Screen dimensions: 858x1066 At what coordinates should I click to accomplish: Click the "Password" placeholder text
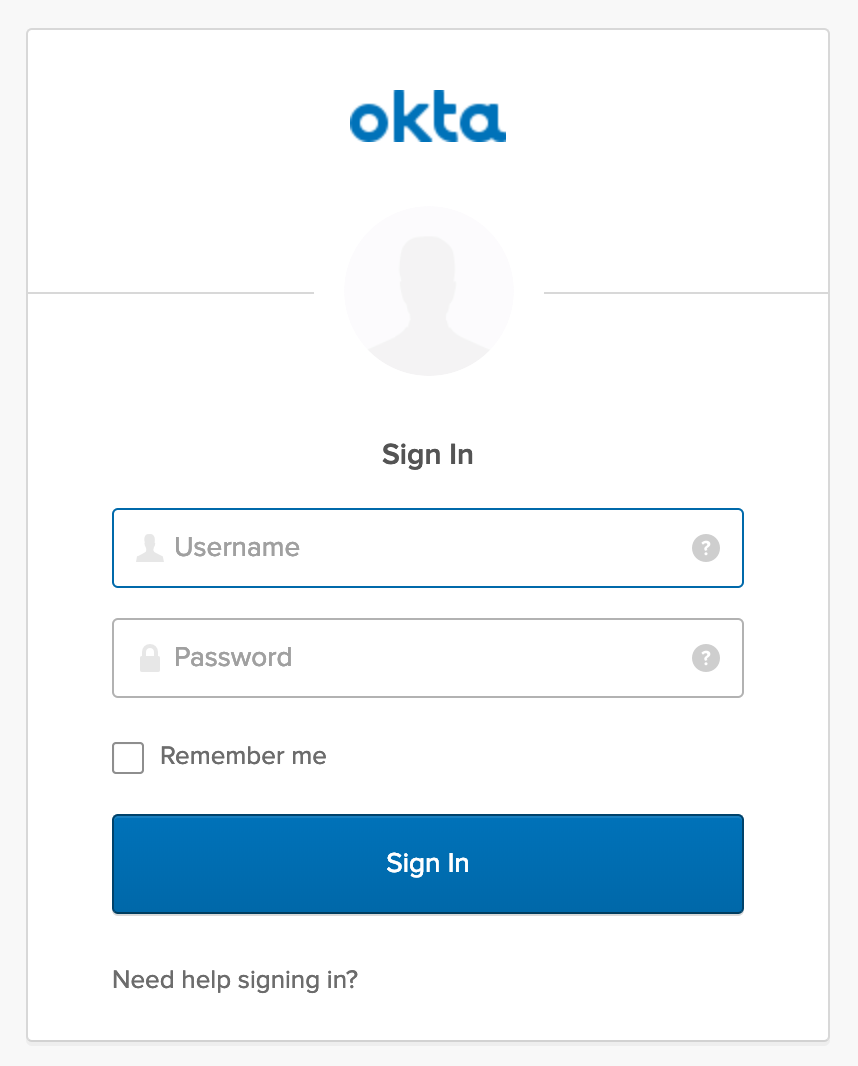[233, 657]
